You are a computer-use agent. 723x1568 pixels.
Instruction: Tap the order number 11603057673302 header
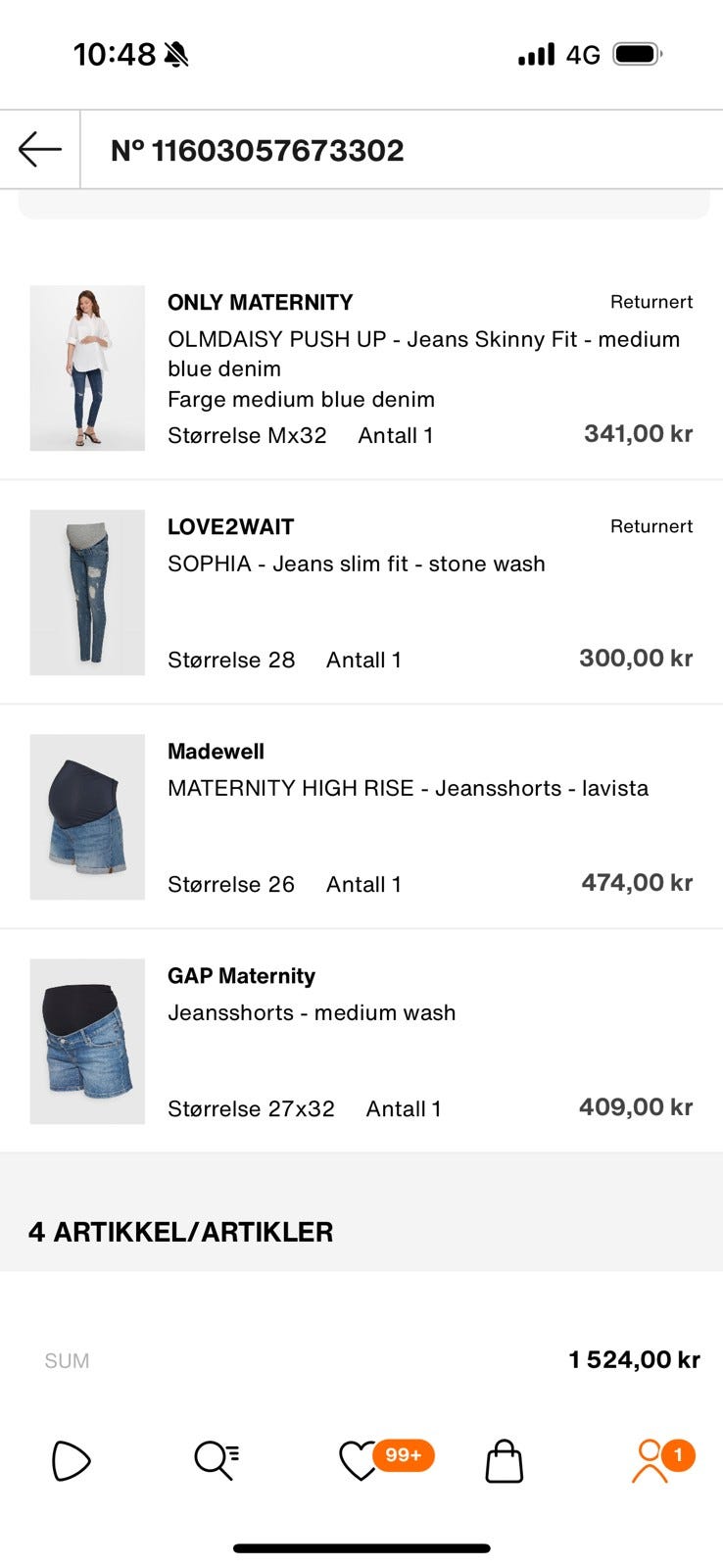pyautogui.click(x=258, y=150)
